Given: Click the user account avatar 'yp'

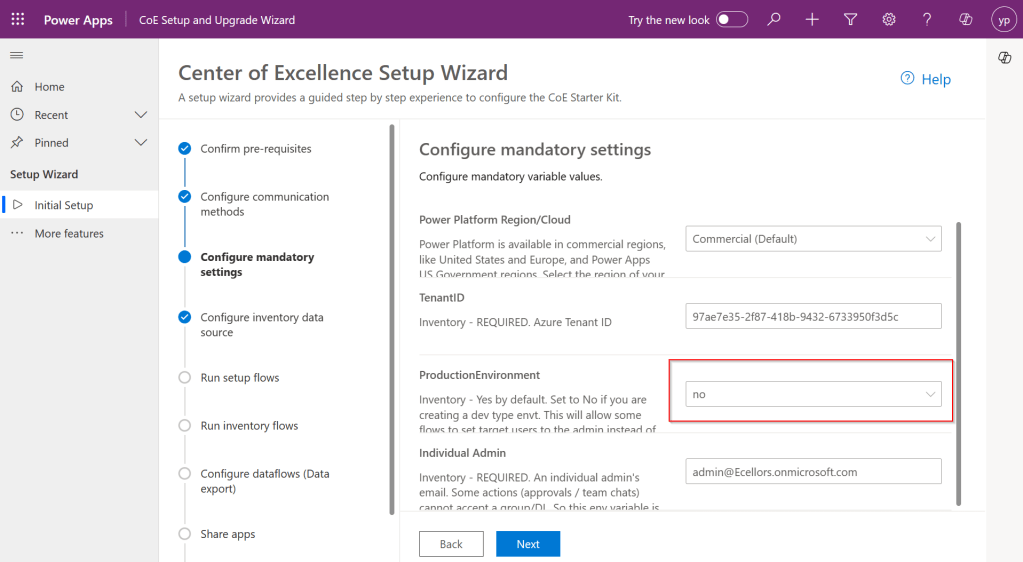Looking at the screenshot, I should tap(1003, 20).
